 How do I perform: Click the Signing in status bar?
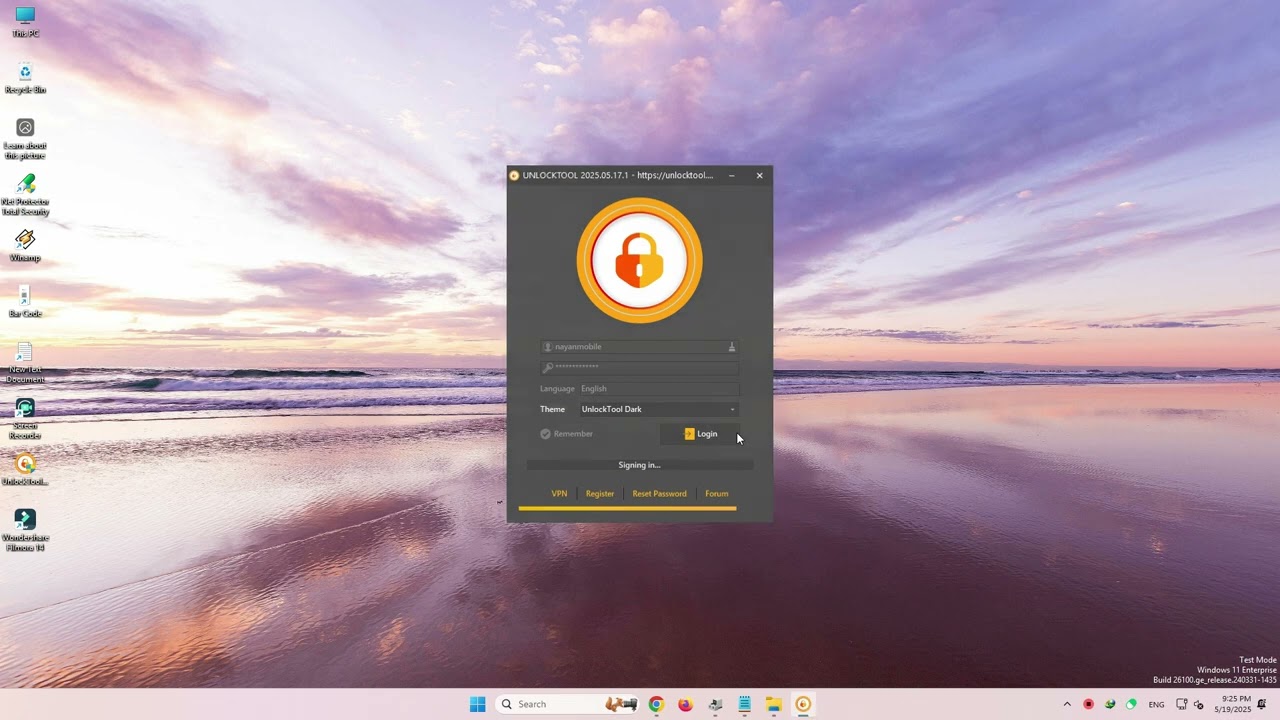coord(640,465)
